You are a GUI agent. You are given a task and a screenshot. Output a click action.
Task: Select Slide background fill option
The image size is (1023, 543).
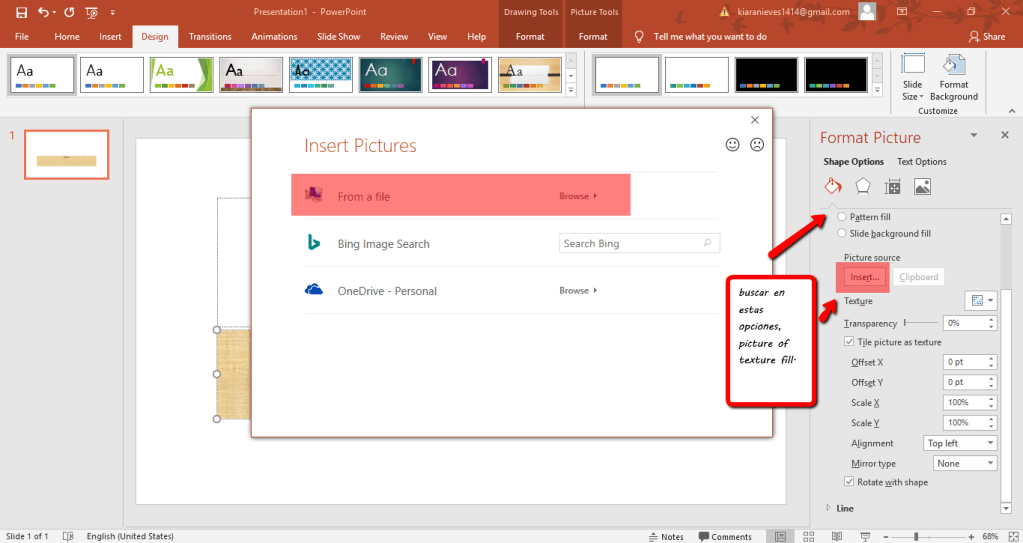click(x=842, y=234)
